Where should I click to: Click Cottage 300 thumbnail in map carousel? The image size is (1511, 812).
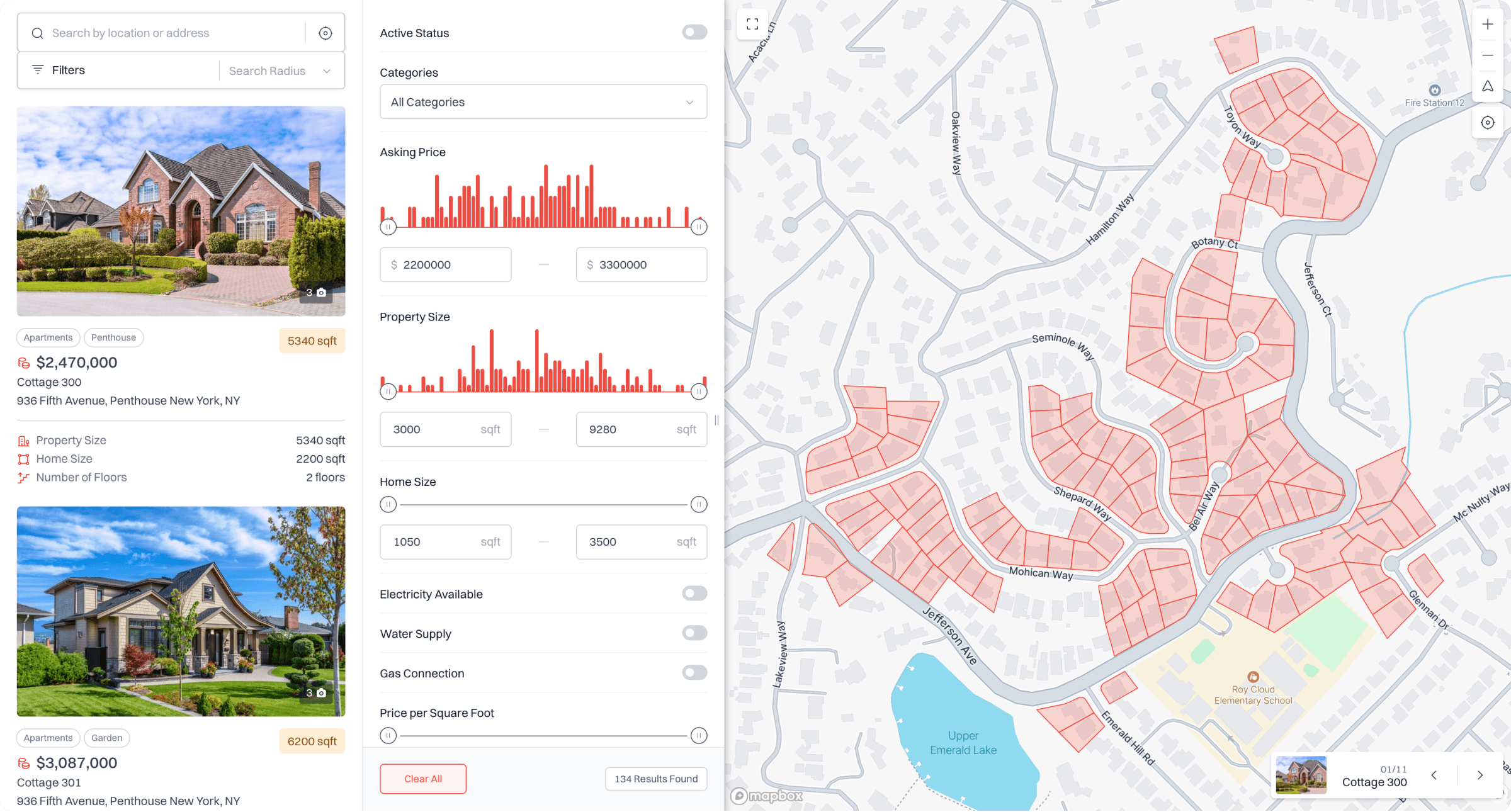(x=1301, y=775)
